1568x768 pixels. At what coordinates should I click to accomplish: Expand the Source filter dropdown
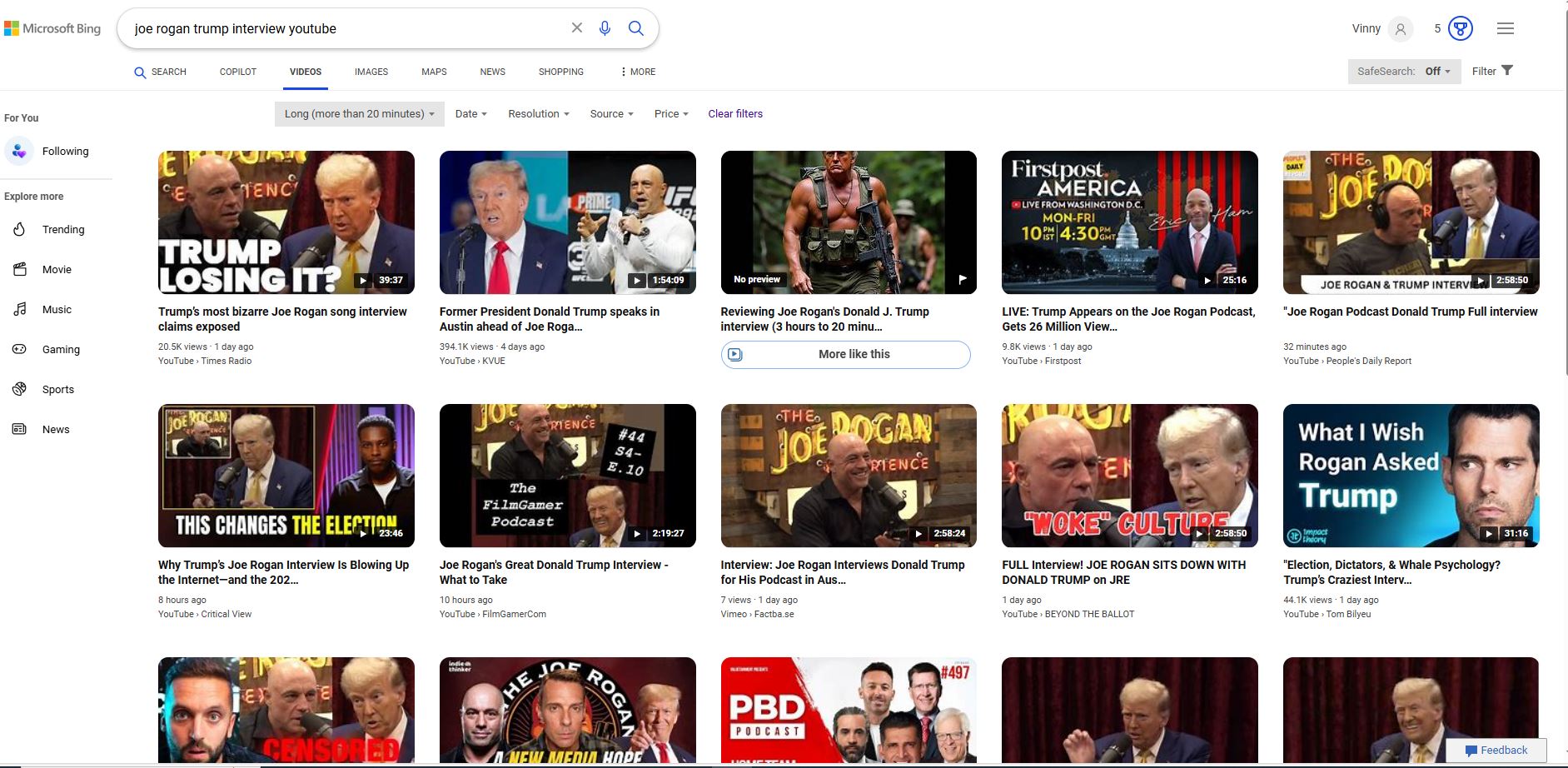pyautogui.click(x=612, y=114)
